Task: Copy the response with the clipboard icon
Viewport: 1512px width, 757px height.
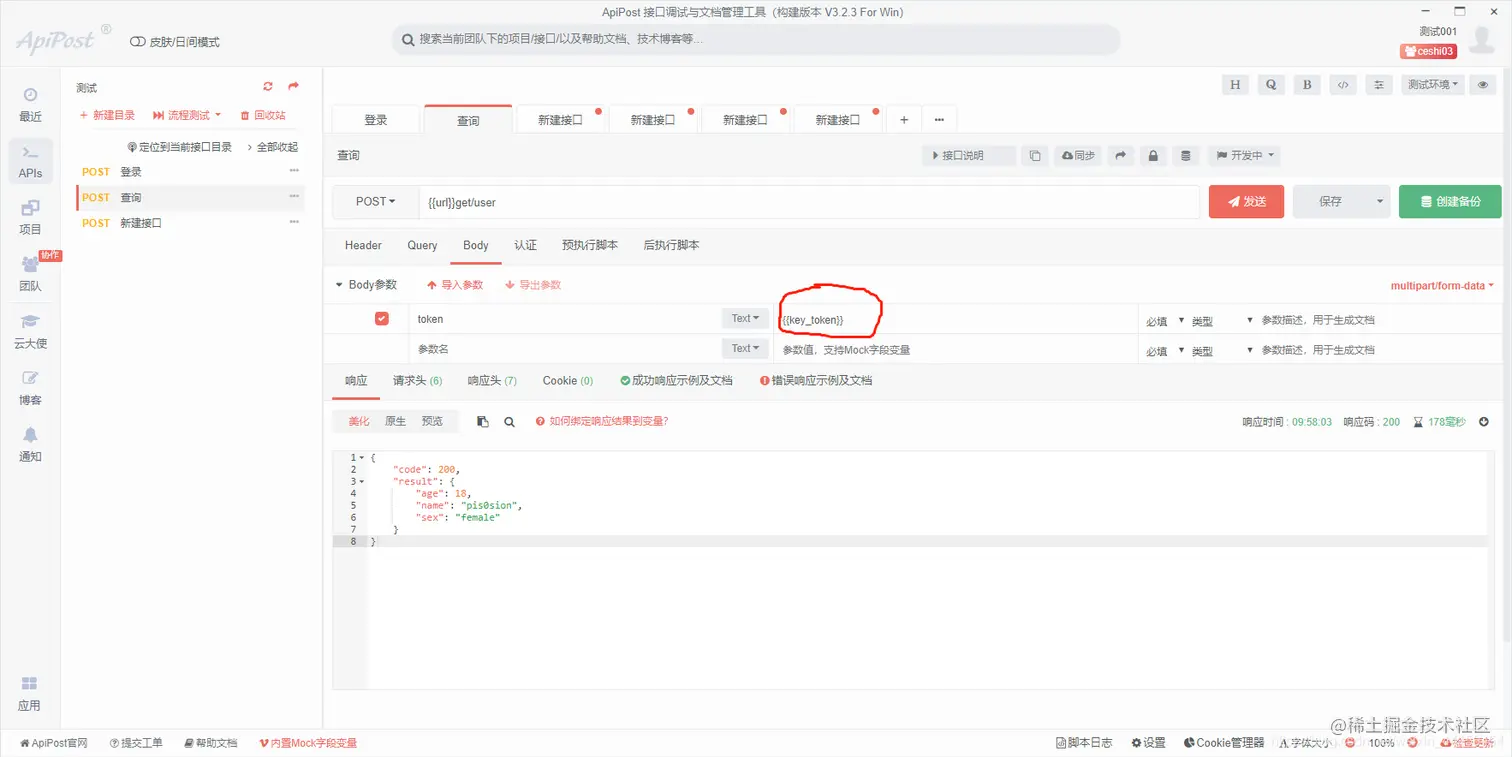Action: pos(483,422)
